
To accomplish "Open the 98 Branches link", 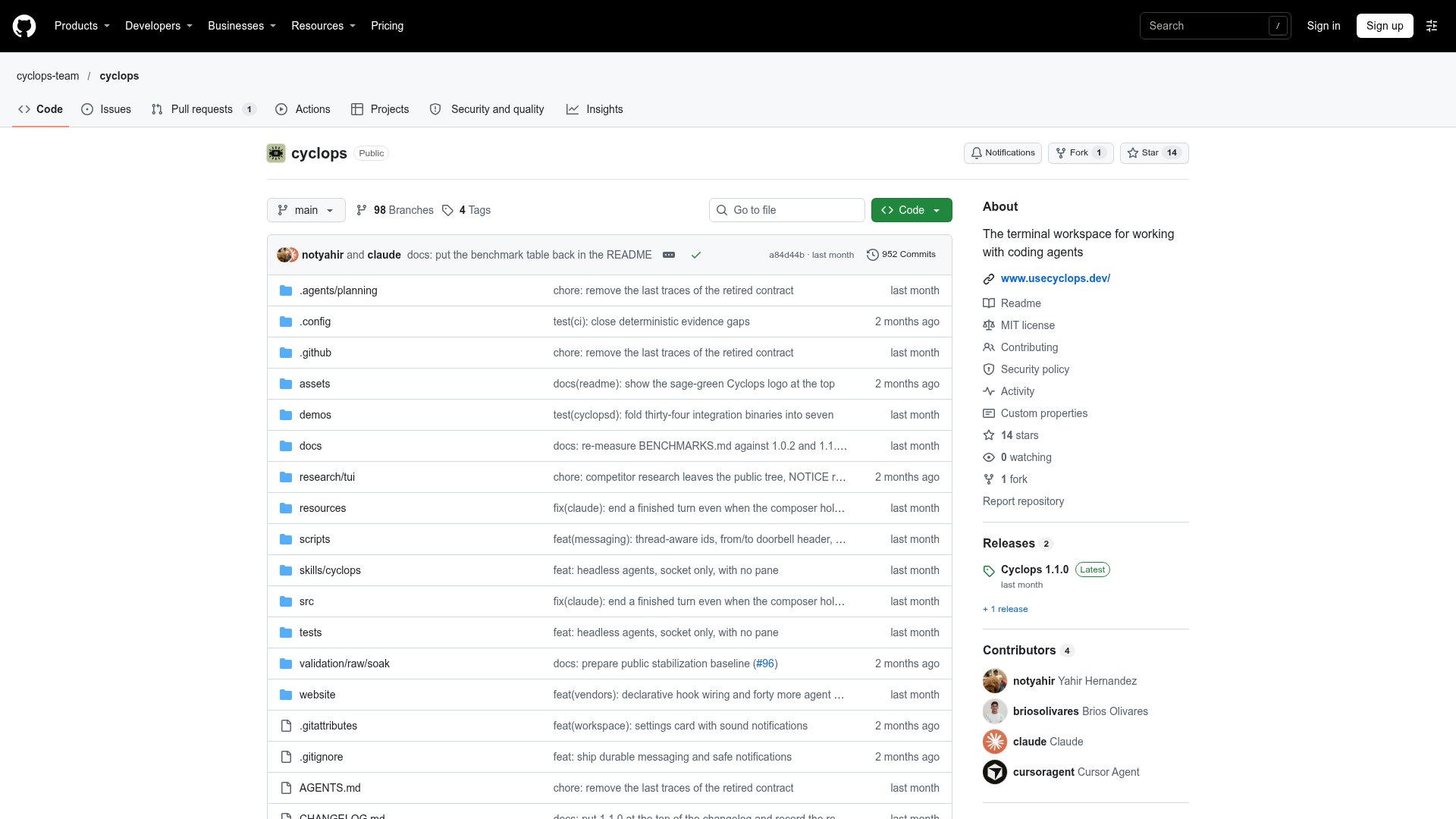I will tap(395, 210).
